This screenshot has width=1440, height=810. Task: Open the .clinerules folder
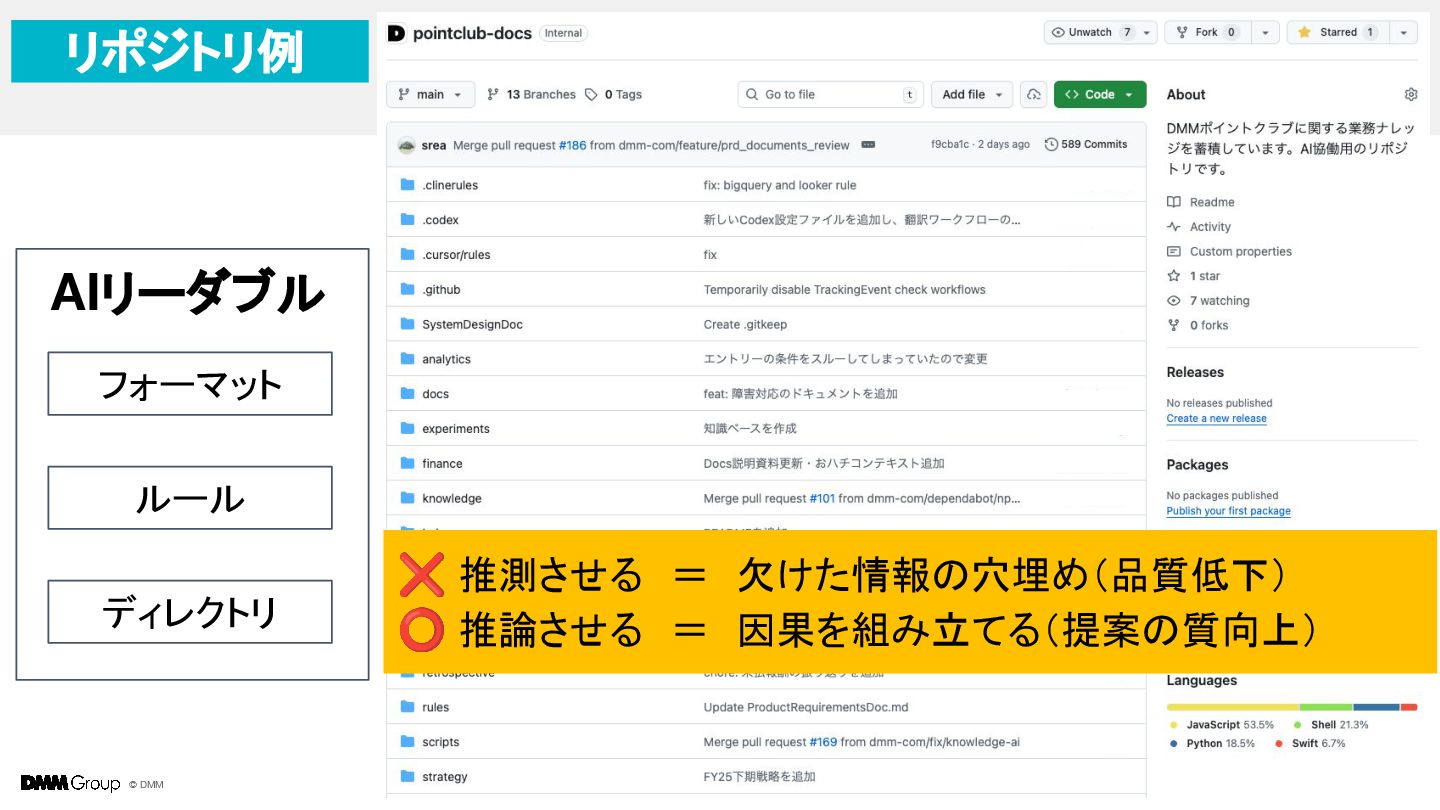[450, 185]
